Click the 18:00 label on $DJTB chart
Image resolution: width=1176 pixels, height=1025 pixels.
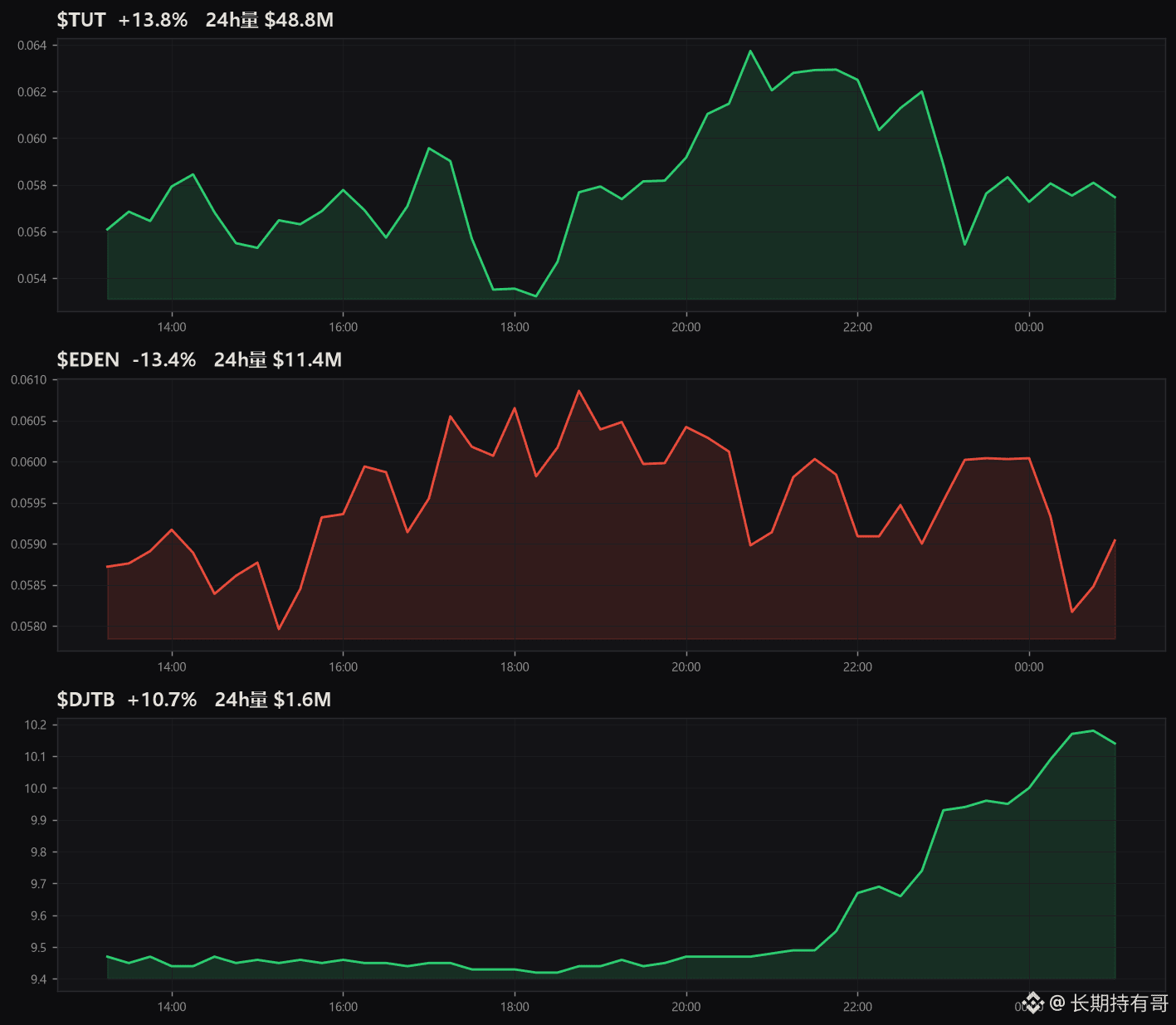(x=515, y=1007)
